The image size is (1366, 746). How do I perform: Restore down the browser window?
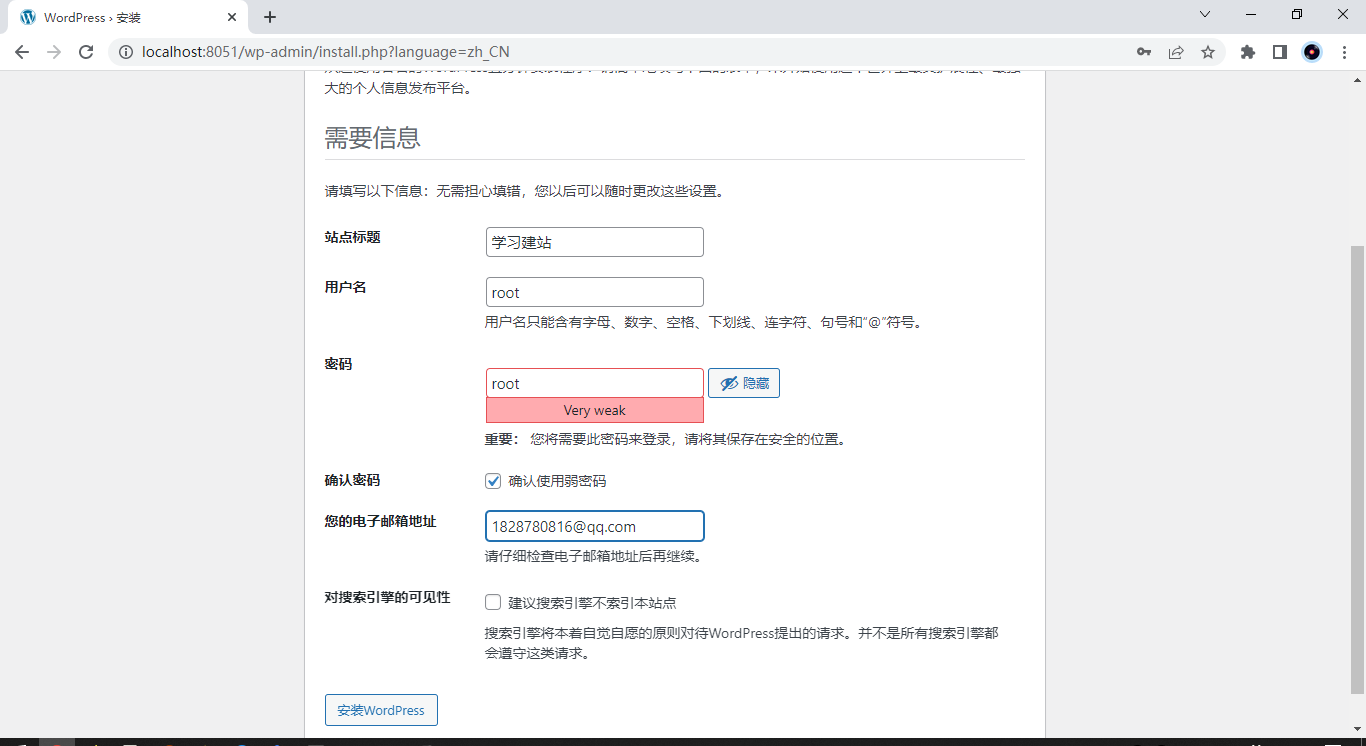[1297, 14]
